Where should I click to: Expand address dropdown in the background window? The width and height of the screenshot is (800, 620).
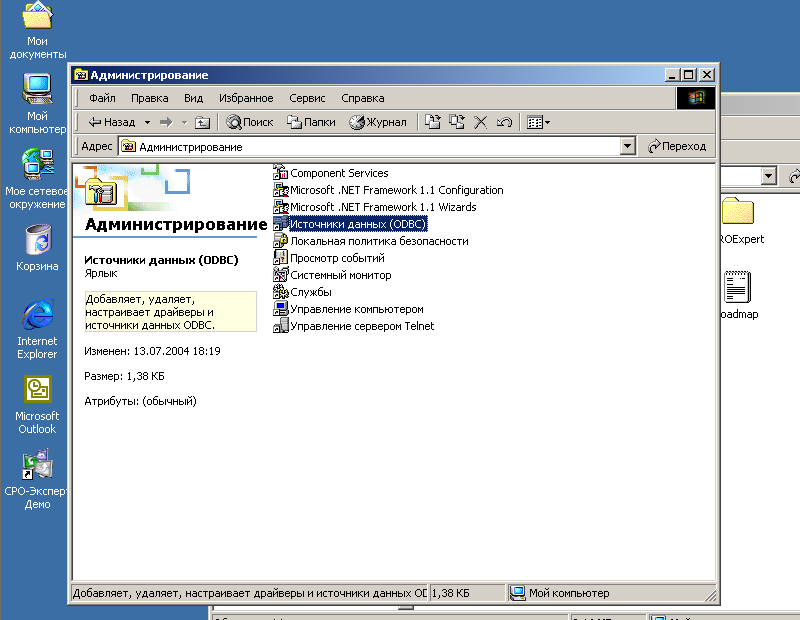click(768, 177)
